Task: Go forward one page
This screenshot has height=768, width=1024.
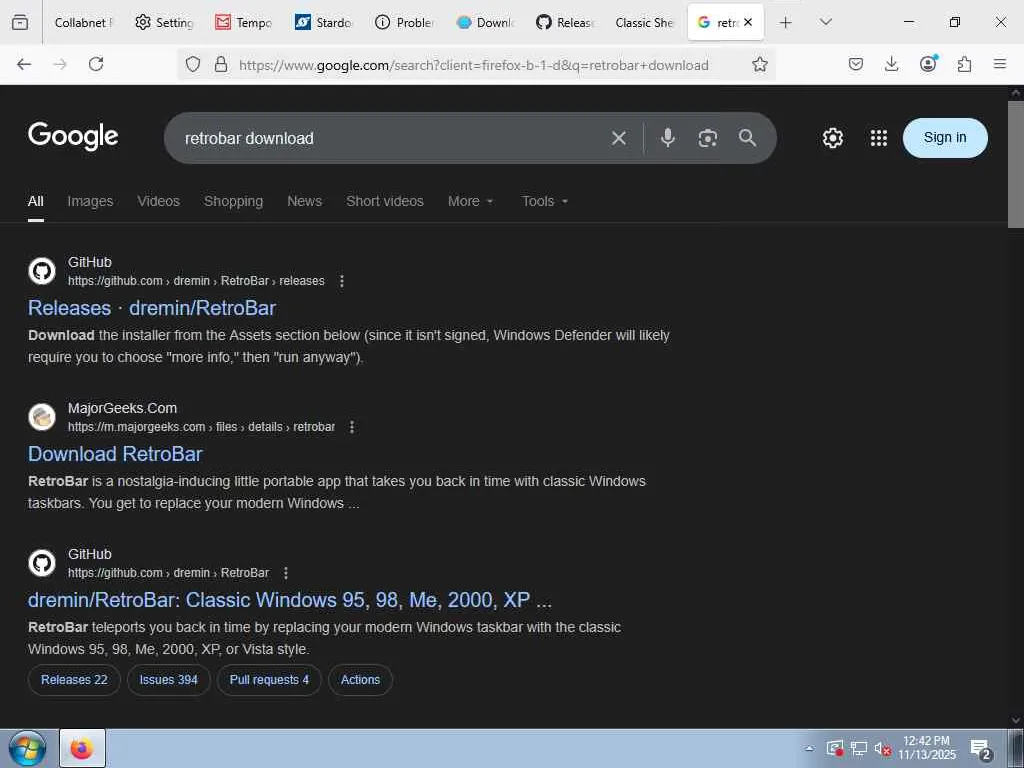Action: [x=60, y=64]
